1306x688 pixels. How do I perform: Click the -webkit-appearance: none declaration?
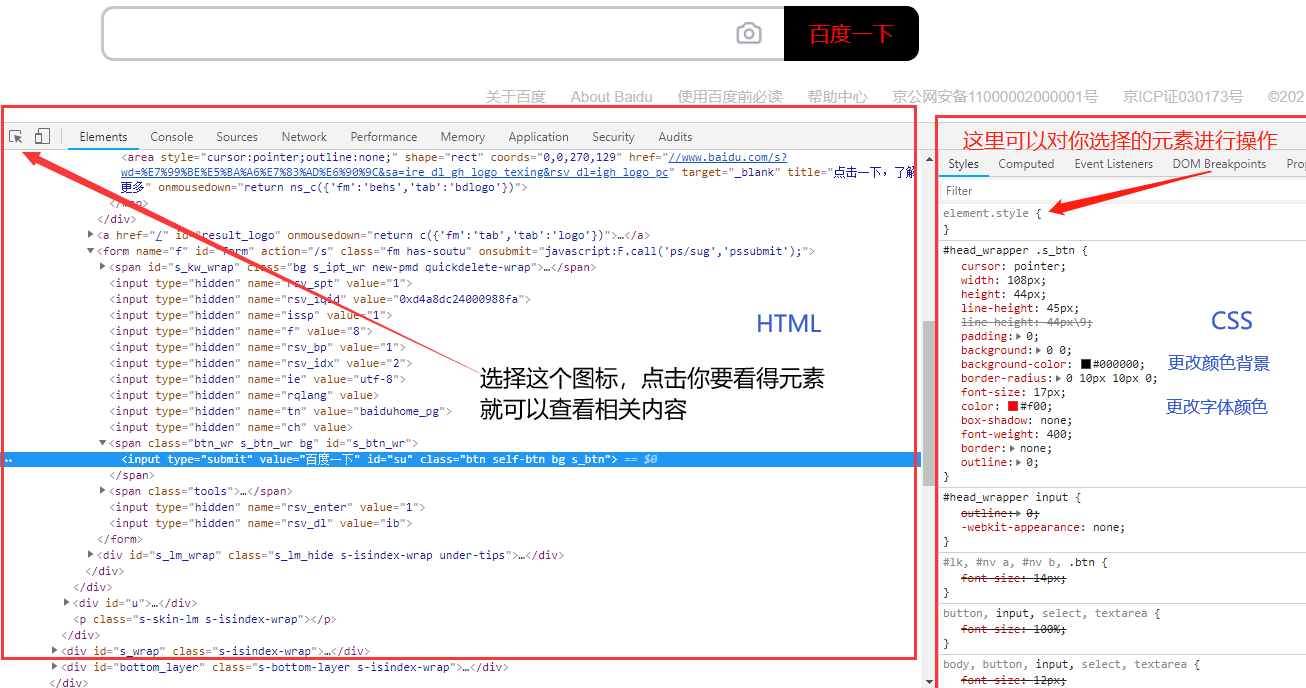click(1043, 527)
